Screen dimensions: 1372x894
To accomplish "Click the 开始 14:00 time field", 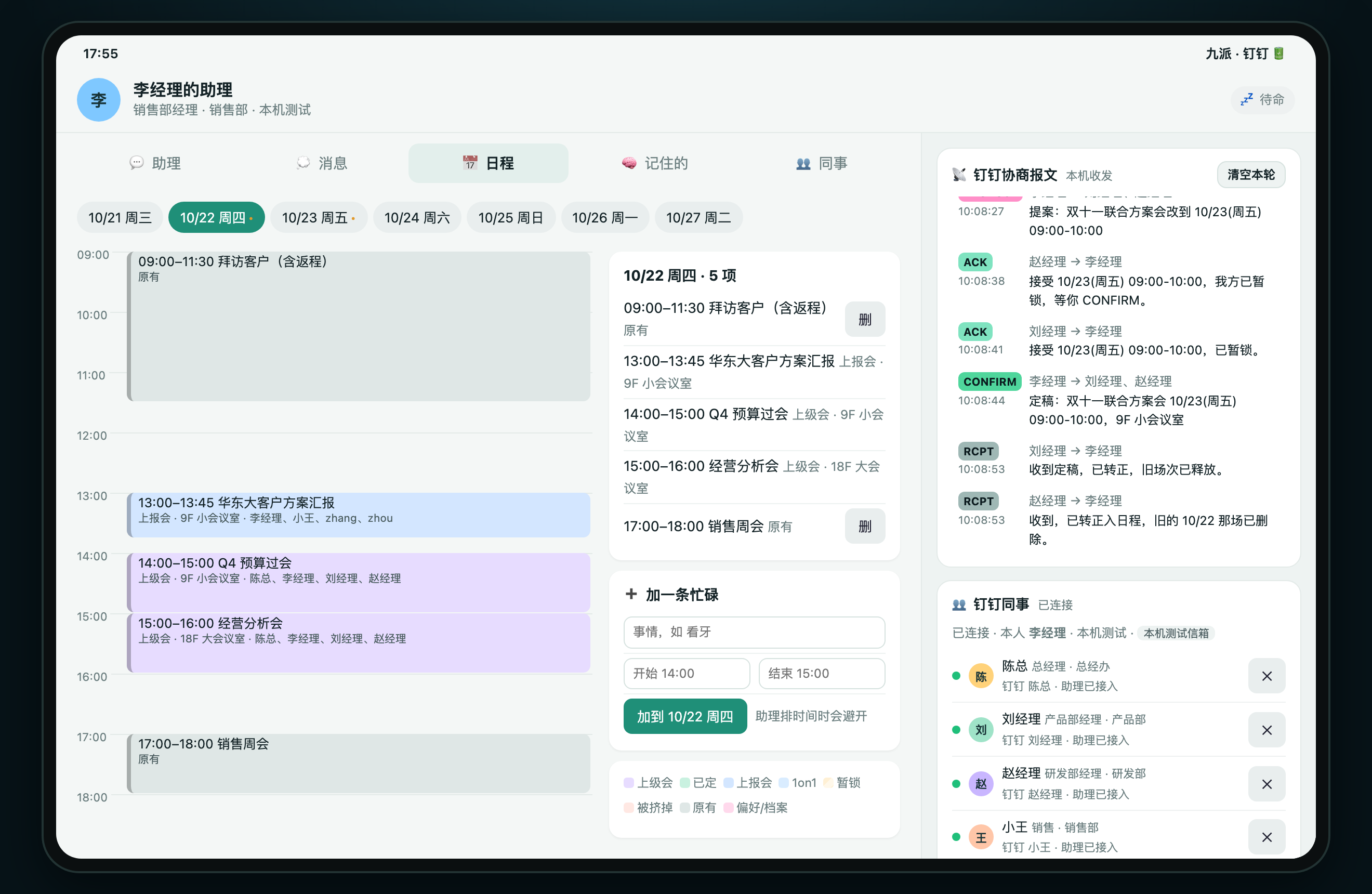I will [x=687, y=673].
